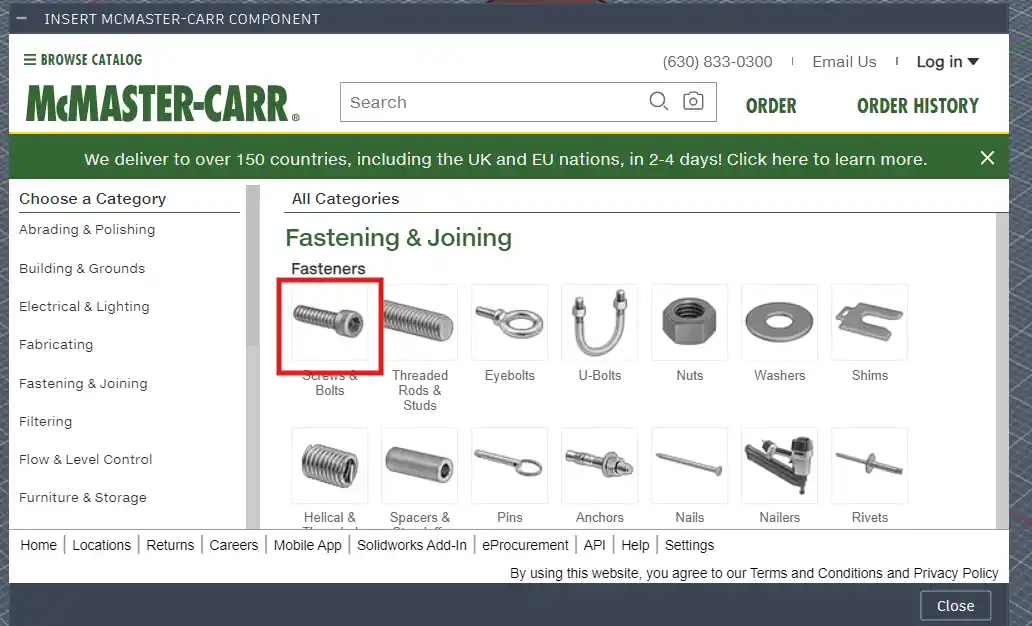Select Electrical & Lighting category
Viewport: 1032px width, 626px height.
pyautogui.click(x=84, y=307)
